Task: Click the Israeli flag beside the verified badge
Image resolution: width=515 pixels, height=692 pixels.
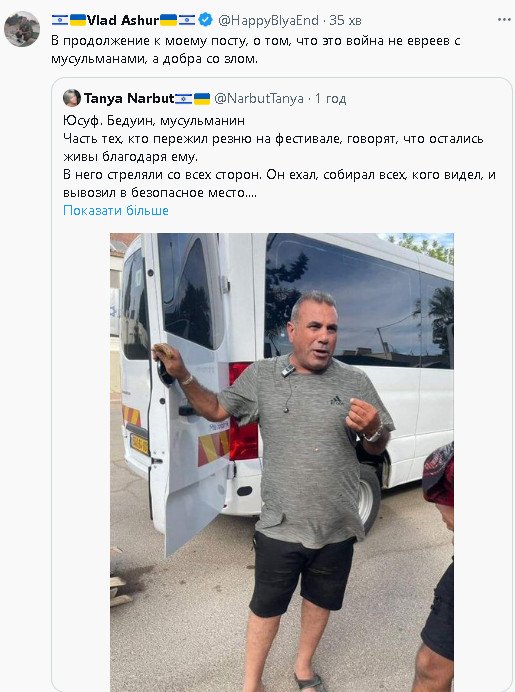Action: 187,20
